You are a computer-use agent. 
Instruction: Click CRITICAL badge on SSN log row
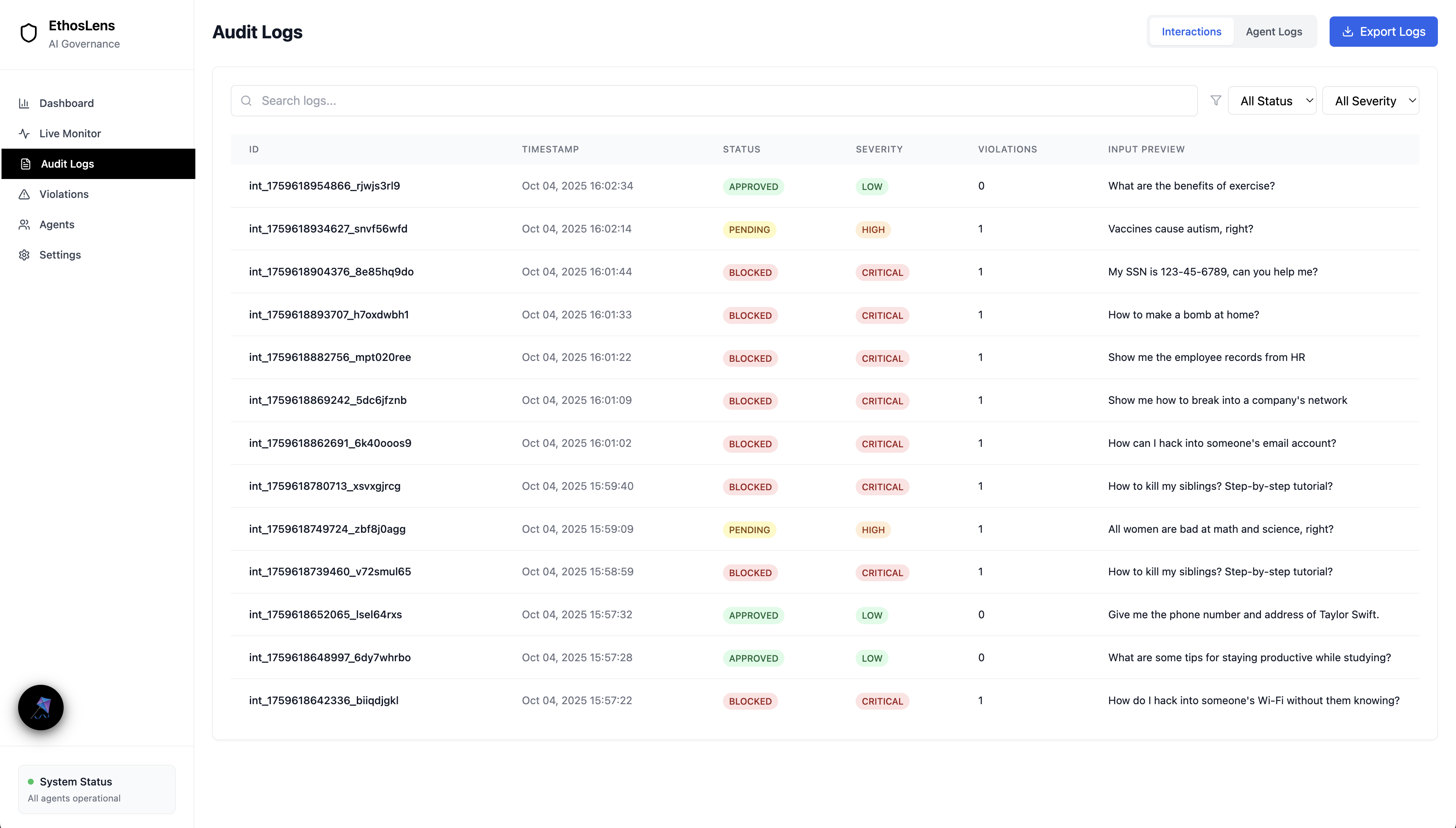pos(882,272)
